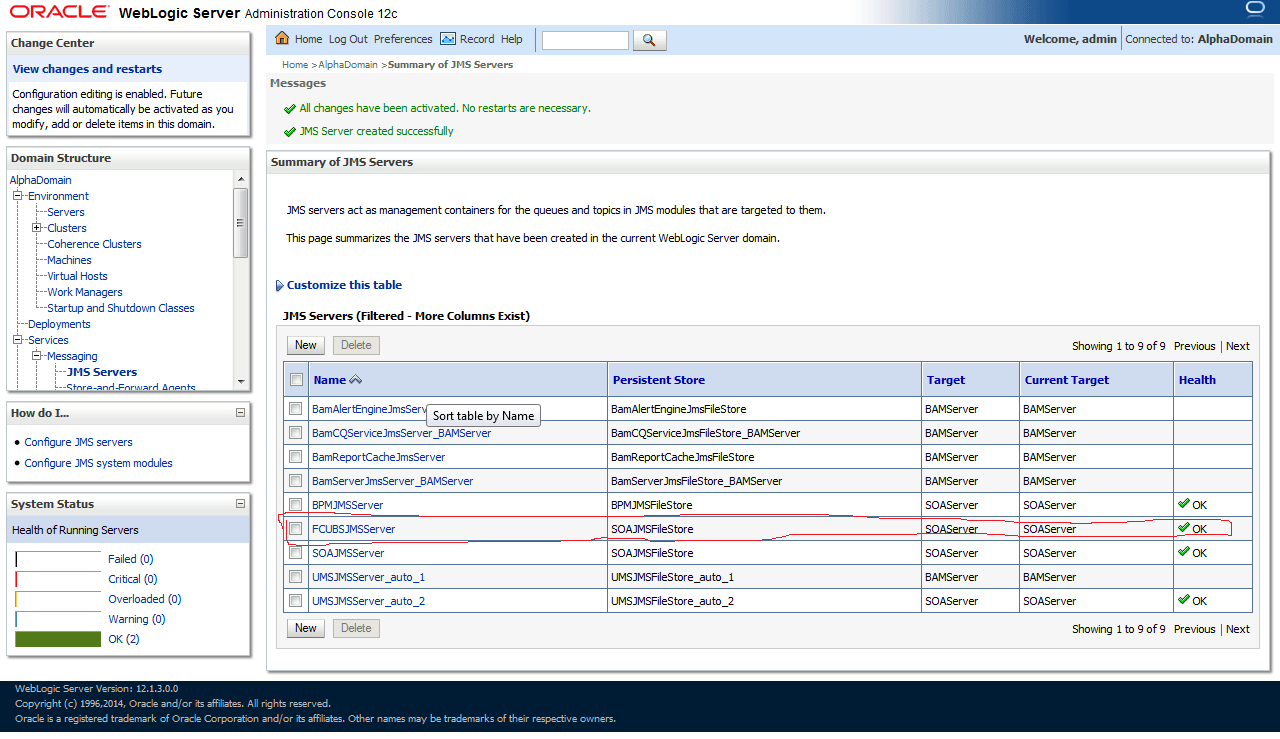Check the box for BamCQServiceJmsServer_BAMServer
The width and height of the screenshot is (1280, 739).
(295, 433)
